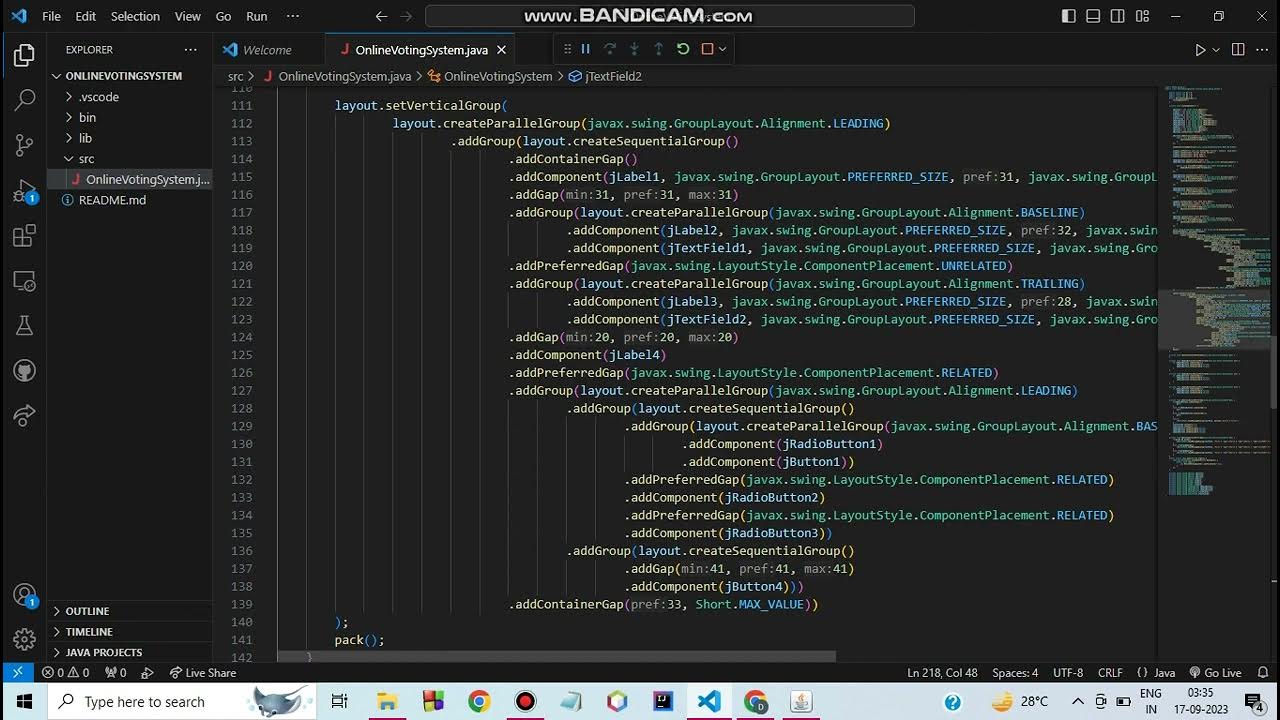Open the Edit menu

86,16
